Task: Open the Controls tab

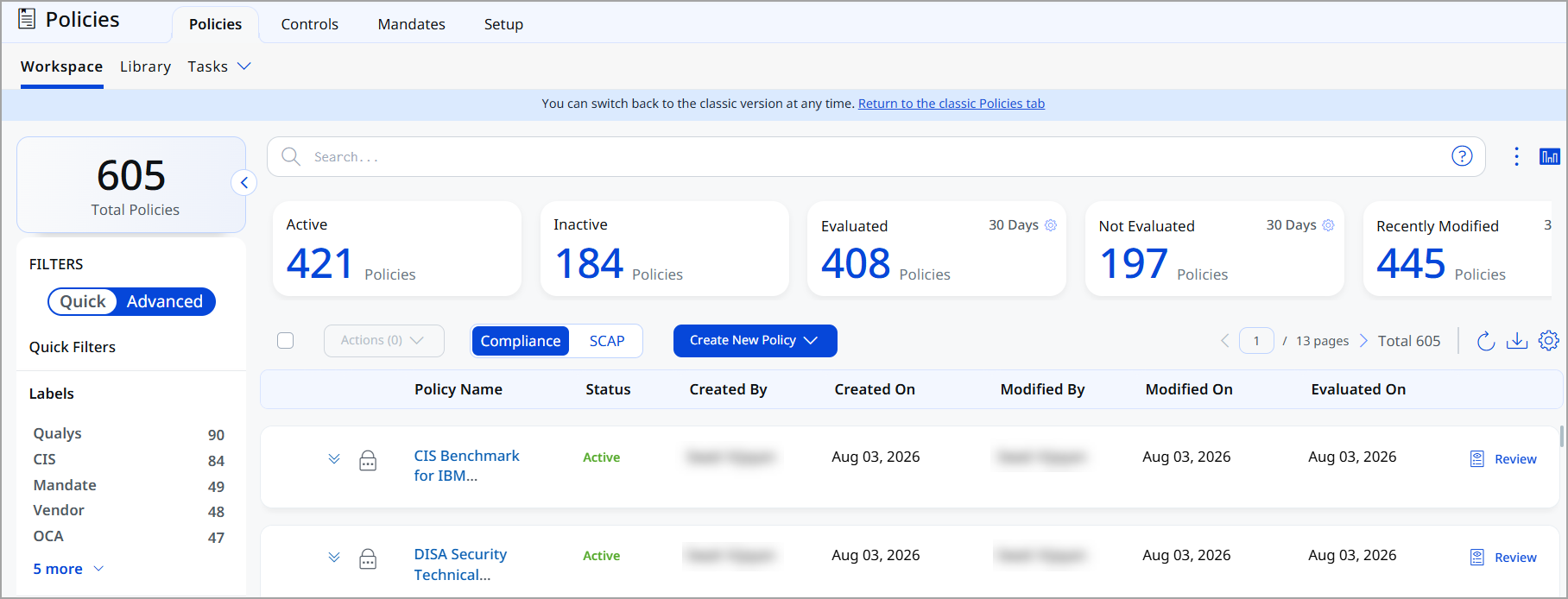Action: [309, 24]
